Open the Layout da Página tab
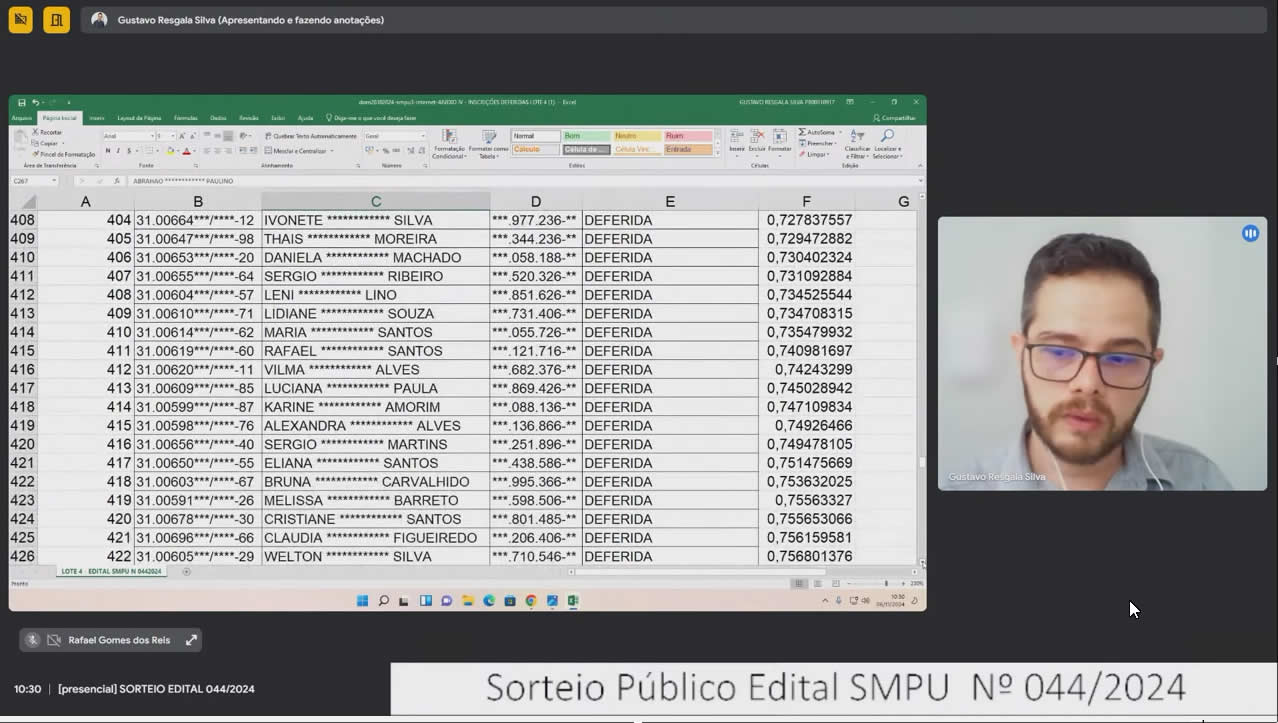This screenshot has width=1278, height=723. point(139,118)
